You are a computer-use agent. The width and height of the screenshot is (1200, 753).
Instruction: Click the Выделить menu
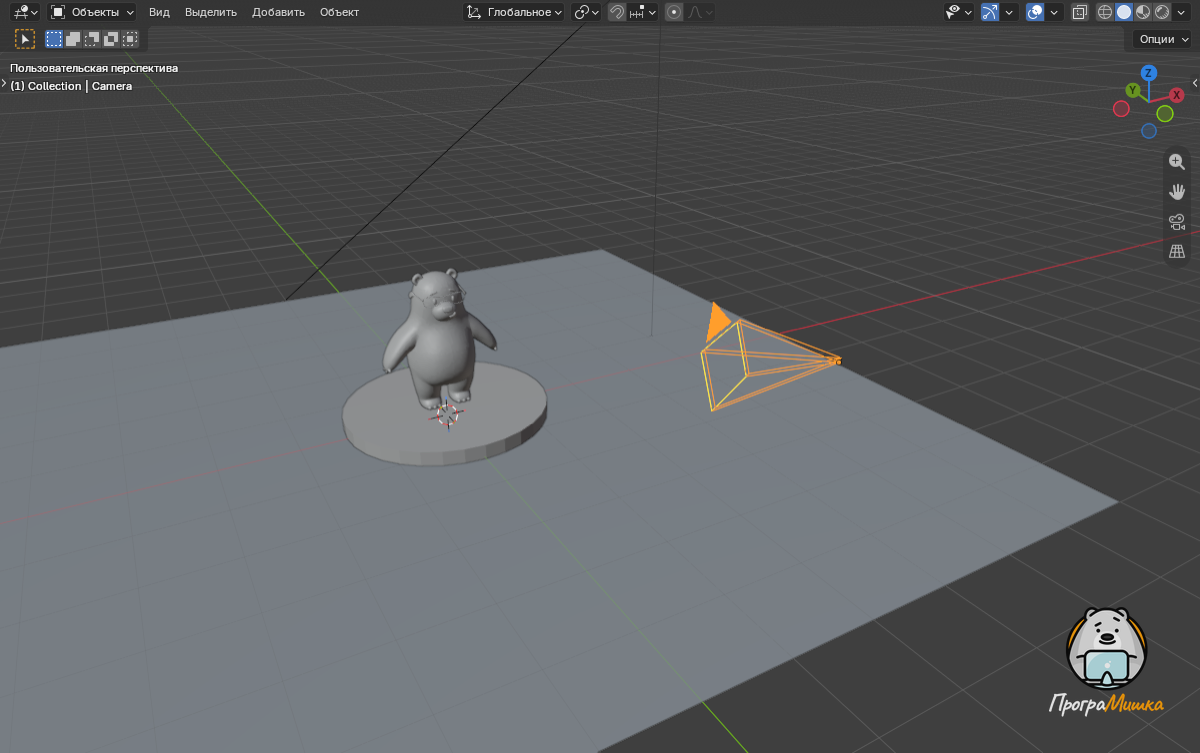(211, 12)
